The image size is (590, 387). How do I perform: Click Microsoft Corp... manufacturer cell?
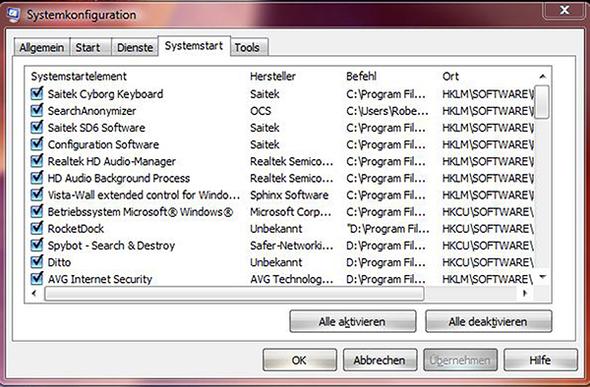coord(291,212)
